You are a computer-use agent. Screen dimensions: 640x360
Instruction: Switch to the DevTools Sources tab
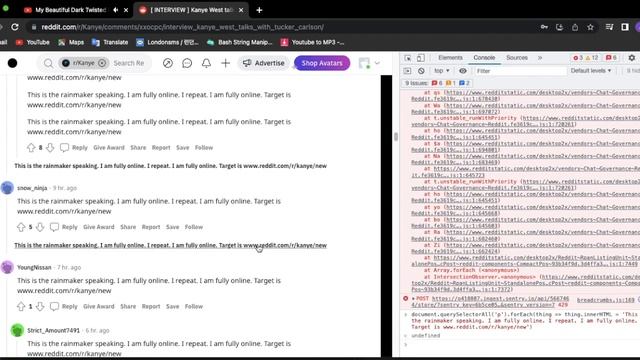click(517, 58)
